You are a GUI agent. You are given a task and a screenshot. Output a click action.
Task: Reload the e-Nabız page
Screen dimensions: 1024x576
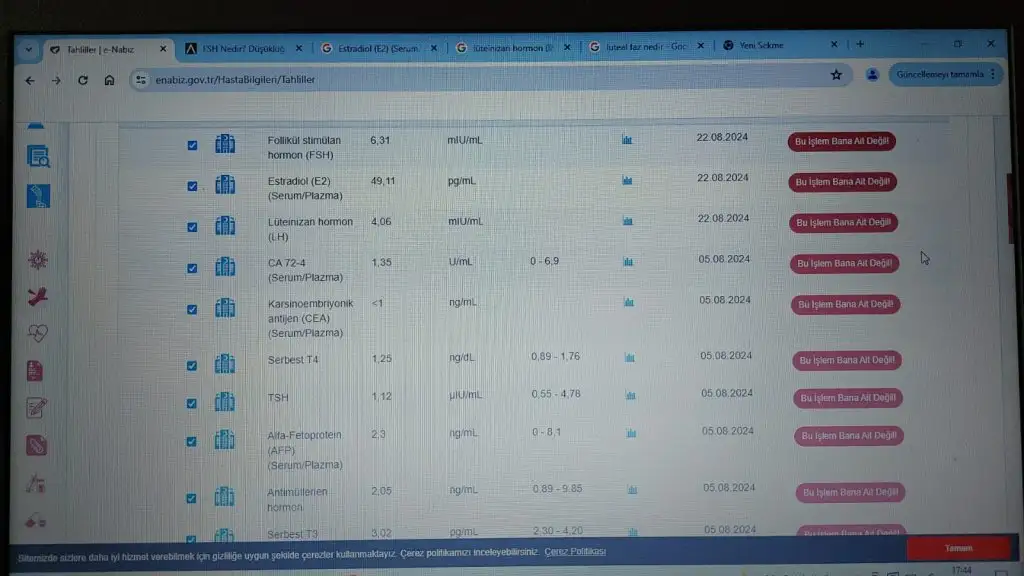click(x=83, y=80)
